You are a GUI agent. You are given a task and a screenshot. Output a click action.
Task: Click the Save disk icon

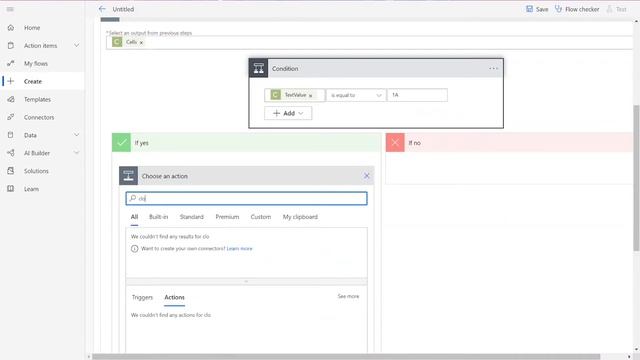tap(529, 9)
